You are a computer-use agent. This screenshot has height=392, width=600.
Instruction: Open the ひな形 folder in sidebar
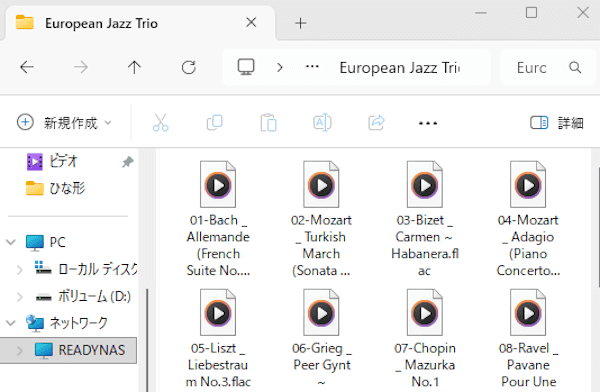coord(55,188)
